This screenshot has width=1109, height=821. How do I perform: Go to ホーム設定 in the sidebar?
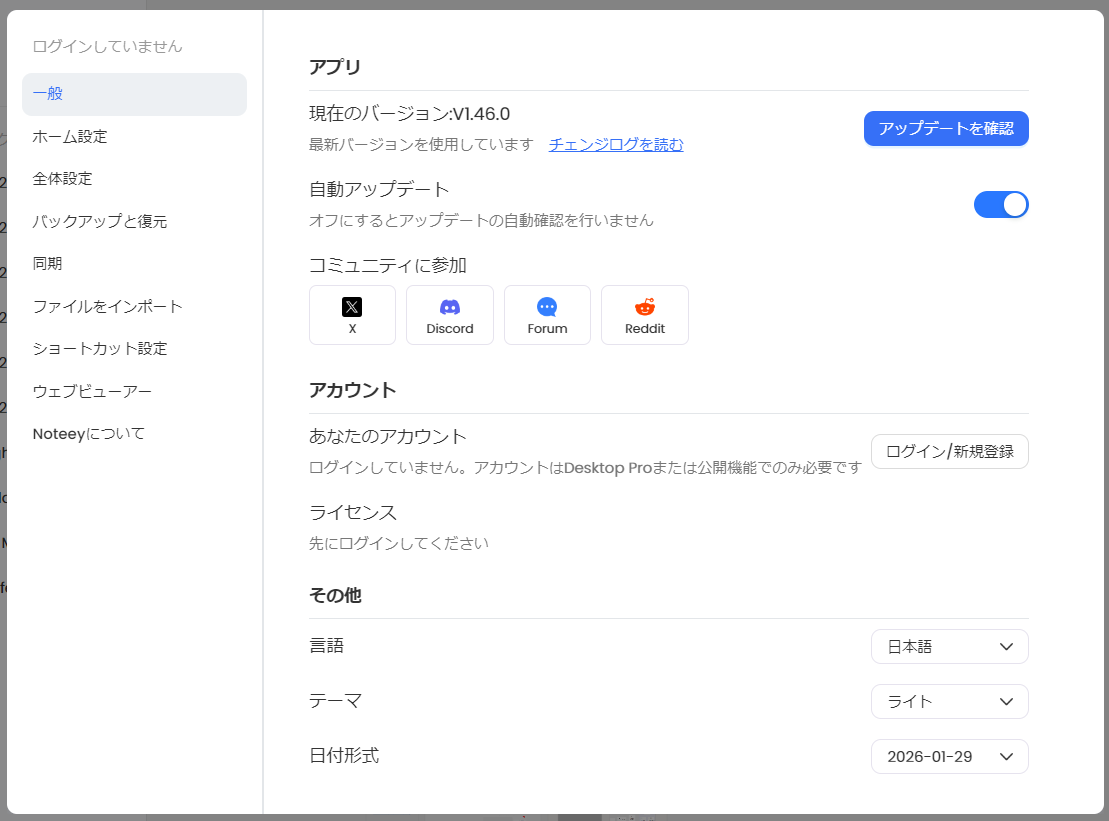pyautogui.click(x=134, y=136)
